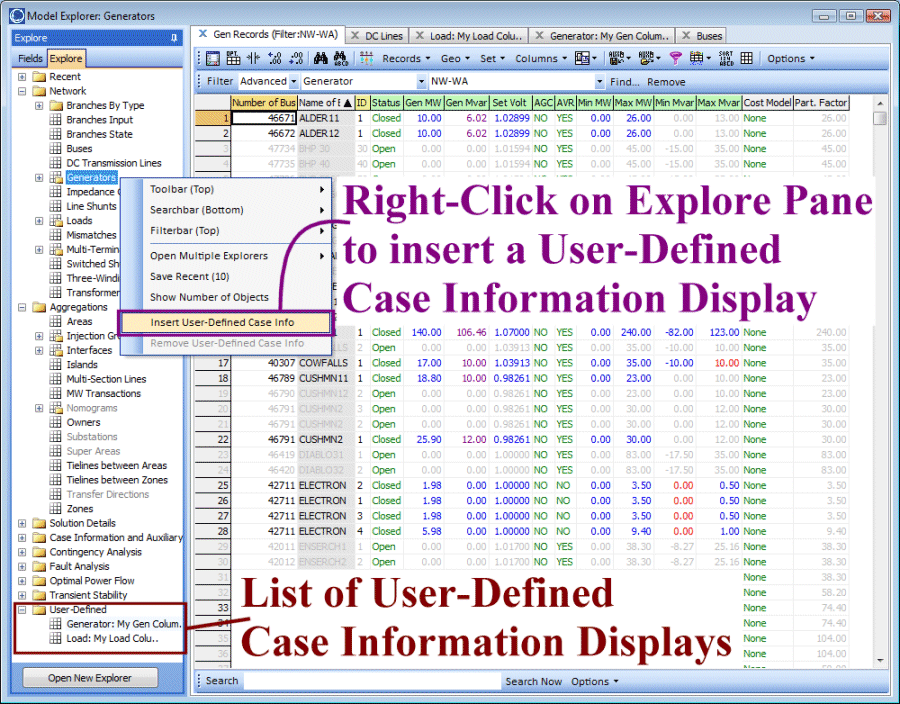Pin the Explore pane with pushpin icon
This screenshot has width=900, height=704.
pyautogui.click(x=175, y=38)
